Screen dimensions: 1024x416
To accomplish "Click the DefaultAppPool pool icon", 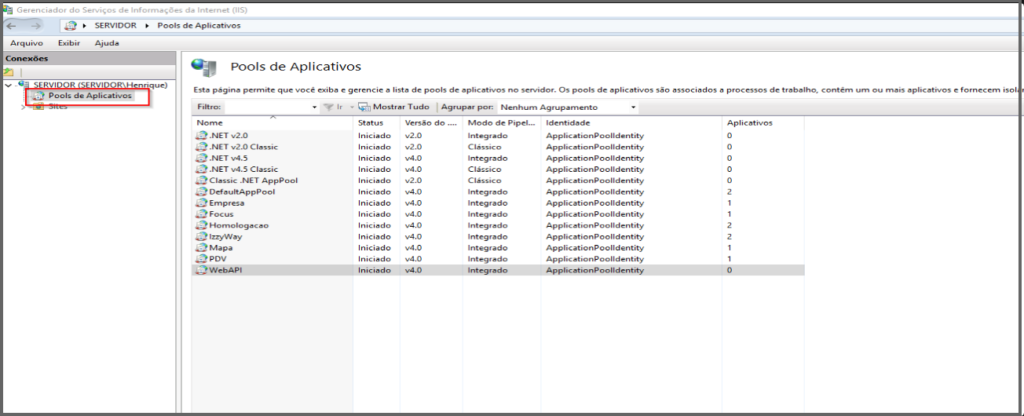I will [201, 191].
